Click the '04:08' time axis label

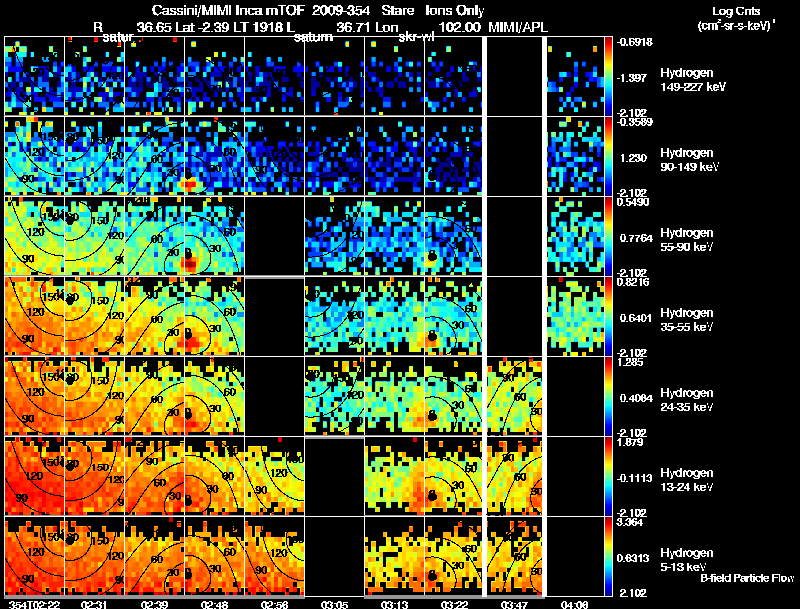click(x=574, y=604)
